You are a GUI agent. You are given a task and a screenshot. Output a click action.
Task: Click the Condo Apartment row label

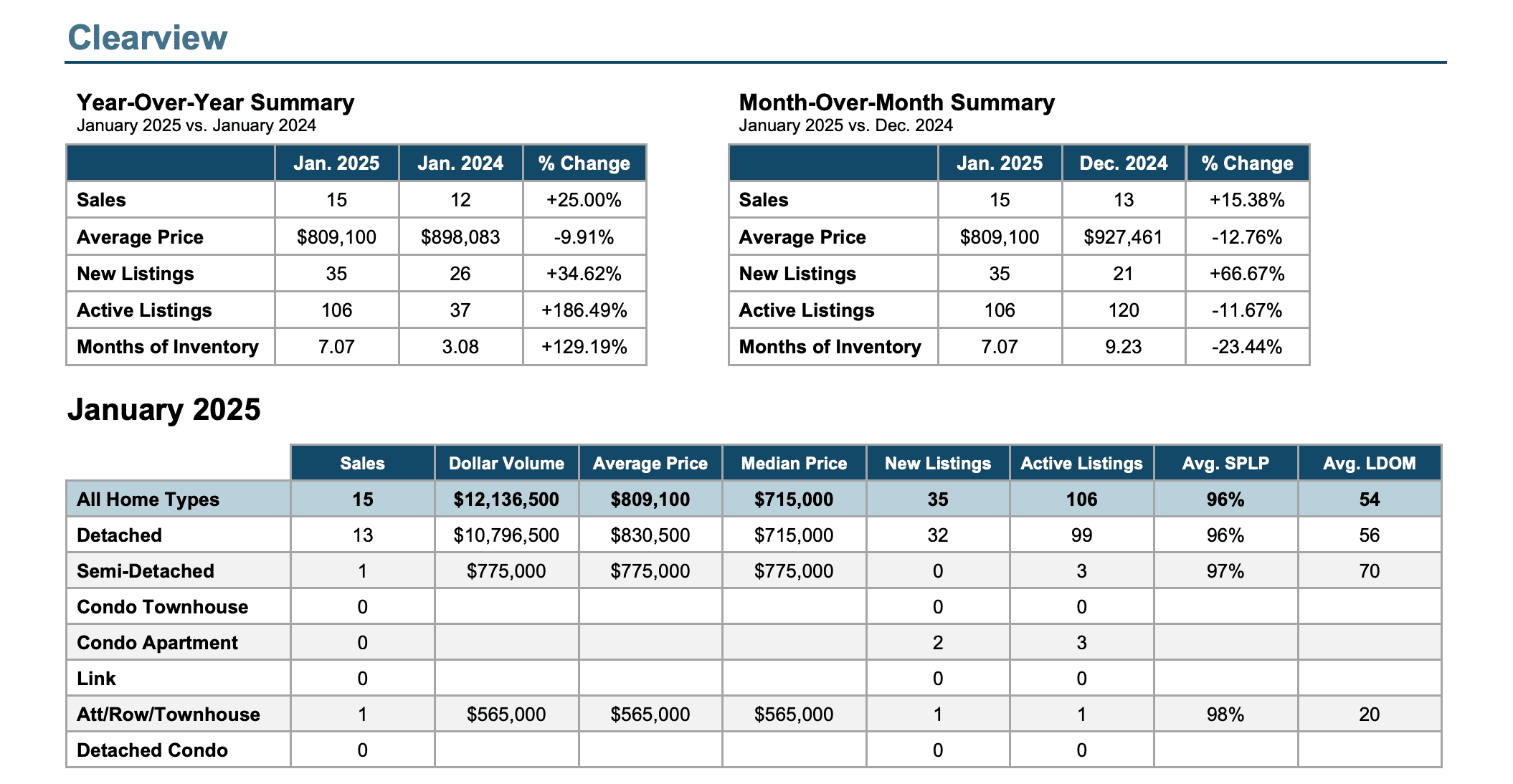tap(157, 643)
